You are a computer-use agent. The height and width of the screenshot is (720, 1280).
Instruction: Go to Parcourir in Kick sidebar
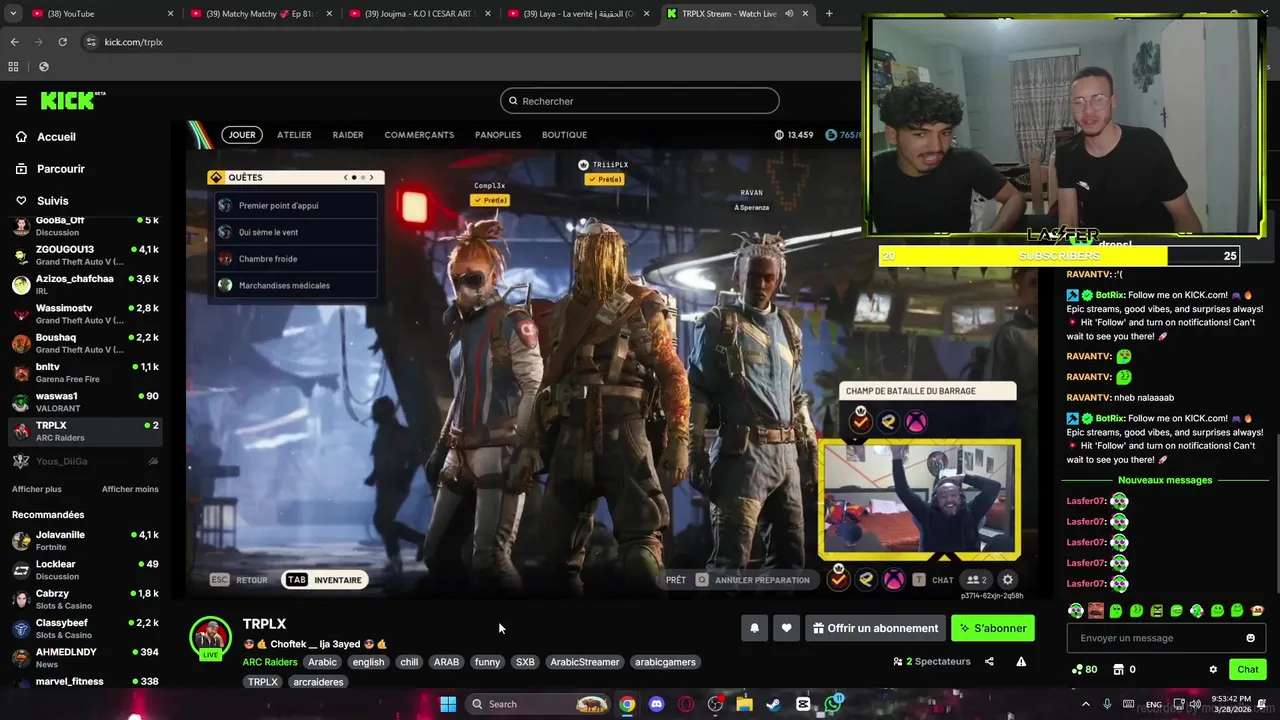coord(60,169)
